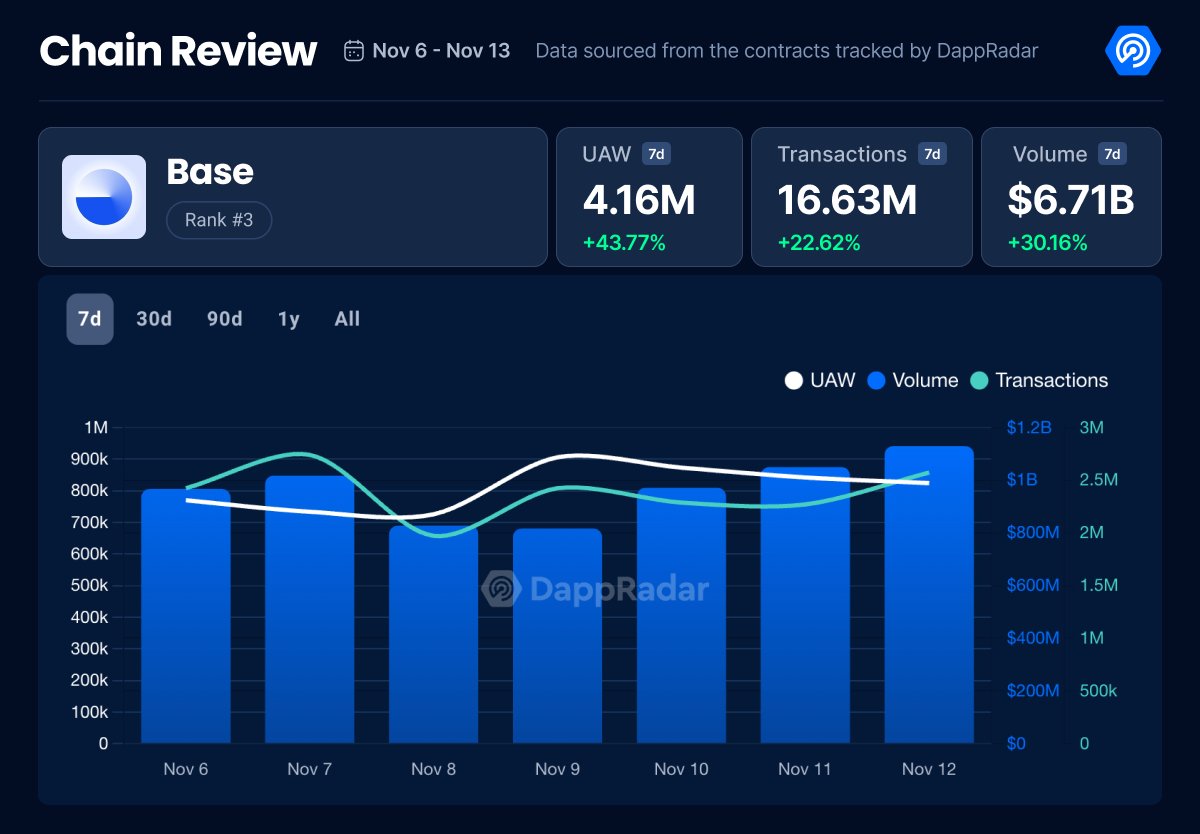This screenshot has height=834, width=1200.
Task: Click the Base chain name heading
Action: [x=210, y=172]
